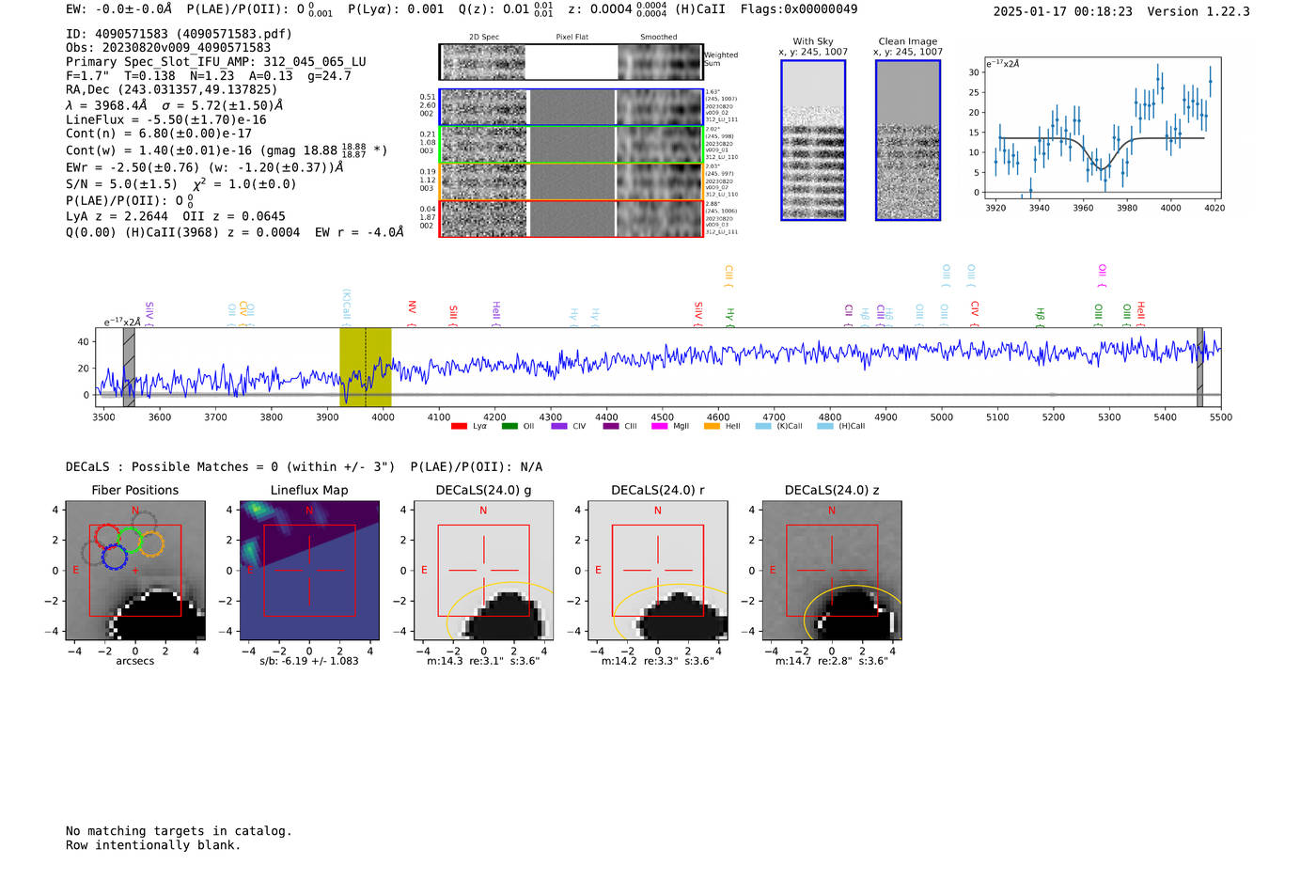Open the Clean Image cutout
Image resolution: width=1316 pixels, height=896 pixels.
(908, 140)
